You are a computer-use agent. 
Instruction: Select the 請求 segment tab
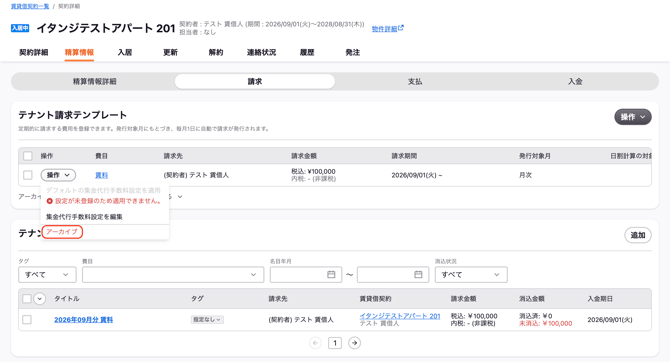click(x=255, y=81)
